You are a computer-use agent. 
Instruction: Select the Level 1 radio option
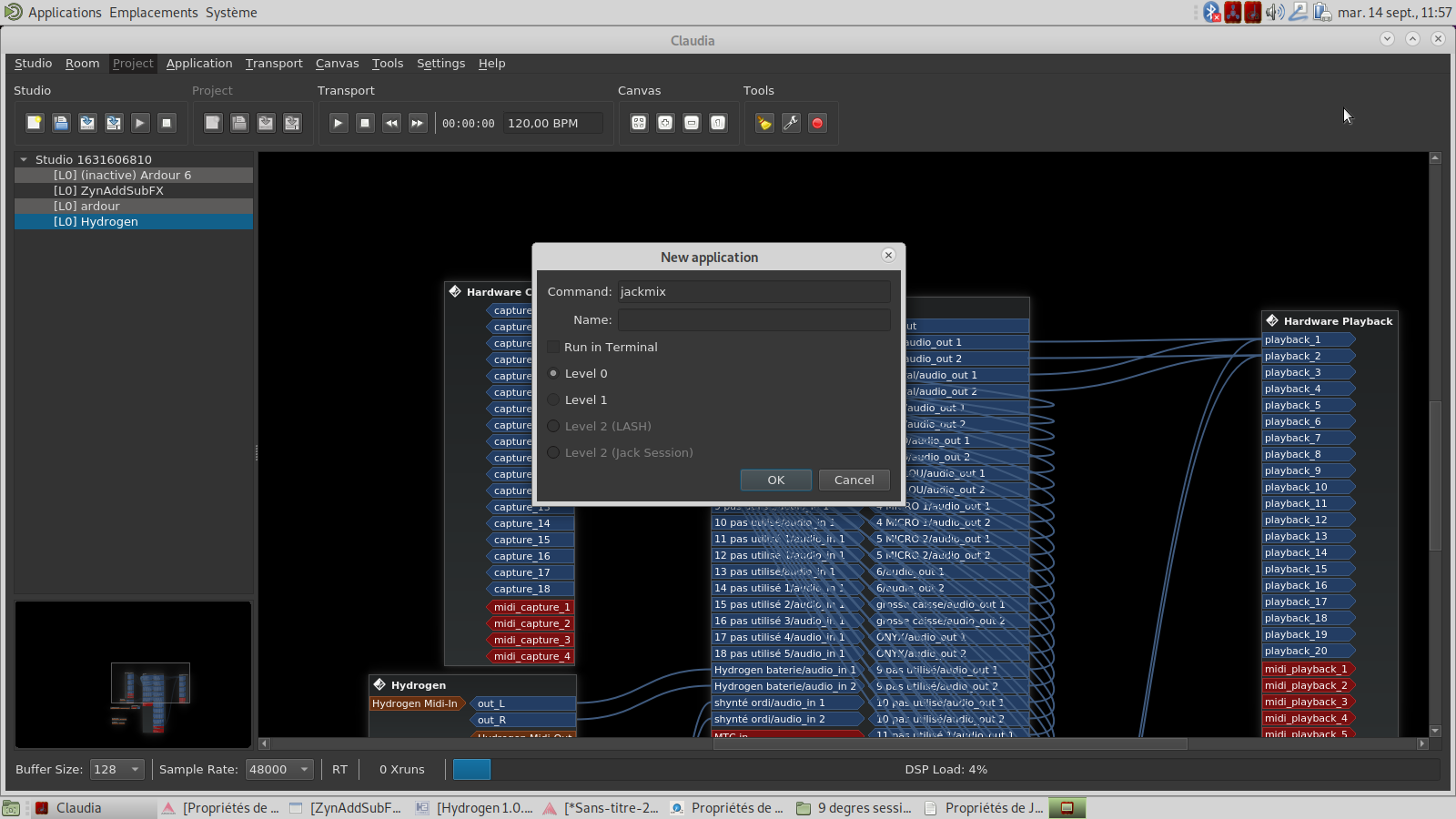(553, 400)
